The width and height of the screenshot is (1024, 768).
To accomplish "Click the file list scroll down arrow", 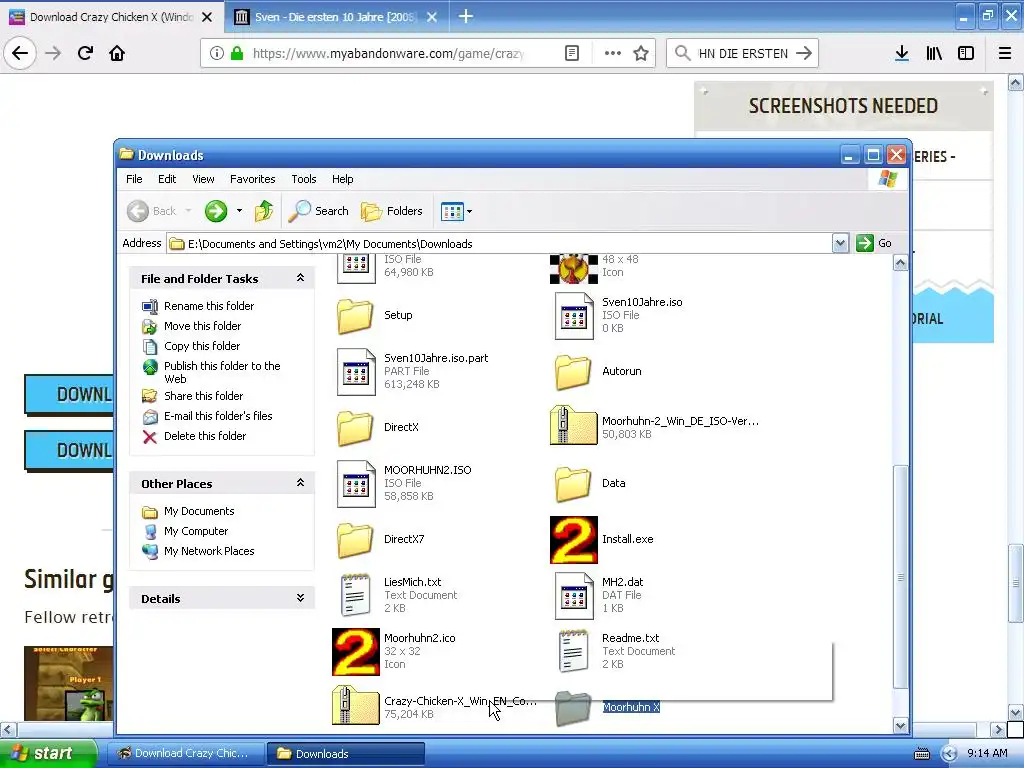I will (x=901, y=725).
